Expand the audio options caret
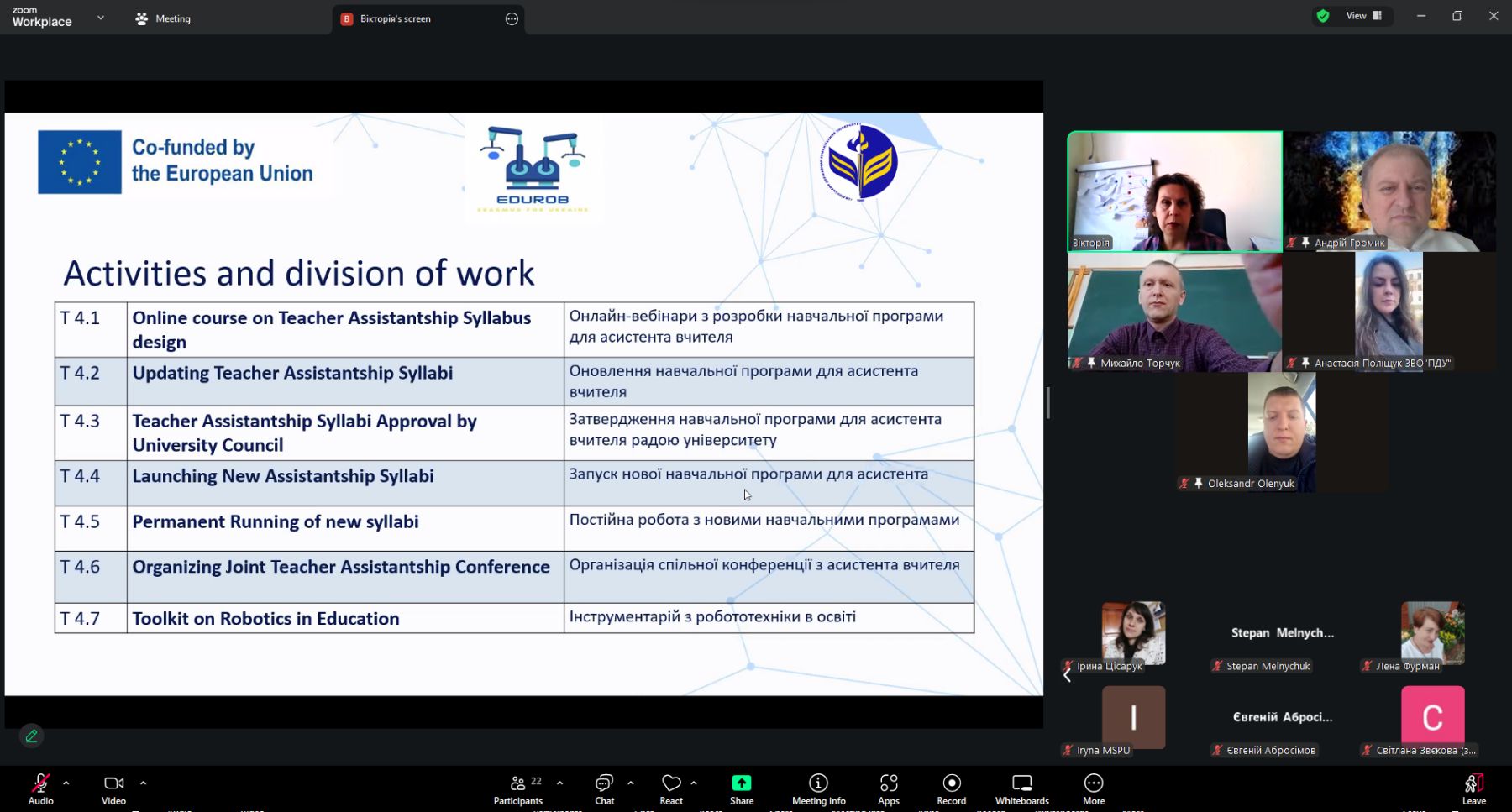This screenshot has width=1512, height=812. (x=66, y=783)
